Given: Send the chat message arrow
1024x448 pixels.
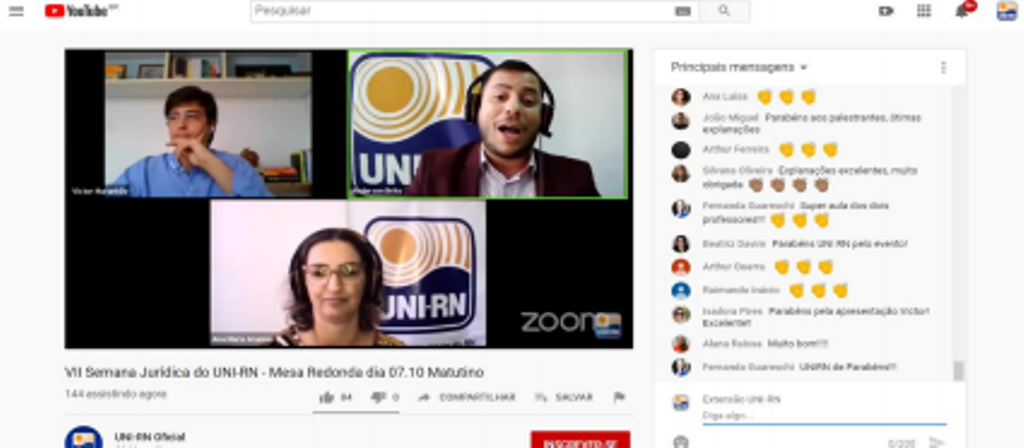Looking at the screenshot, I should (936, 443).
